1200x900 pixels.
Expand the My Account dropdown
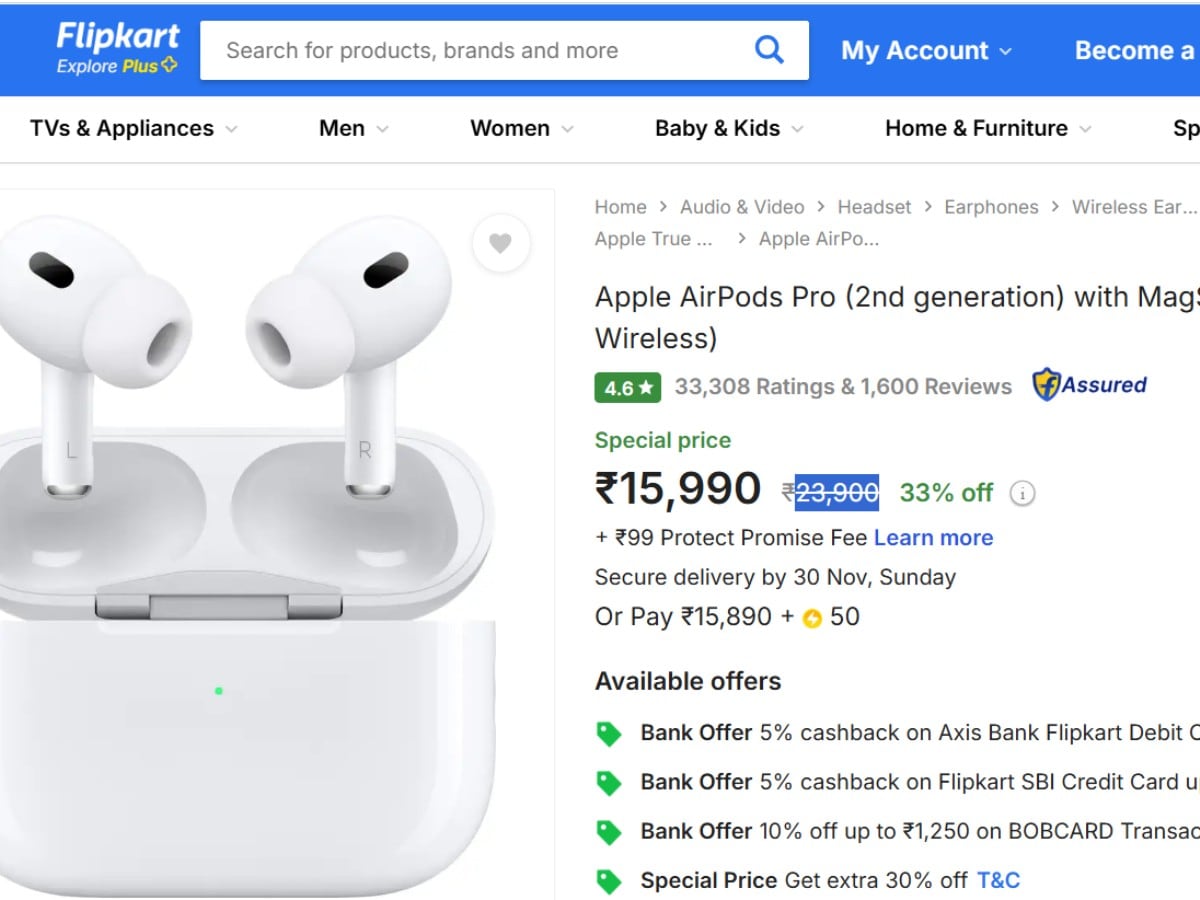click(x=926, y=50)
